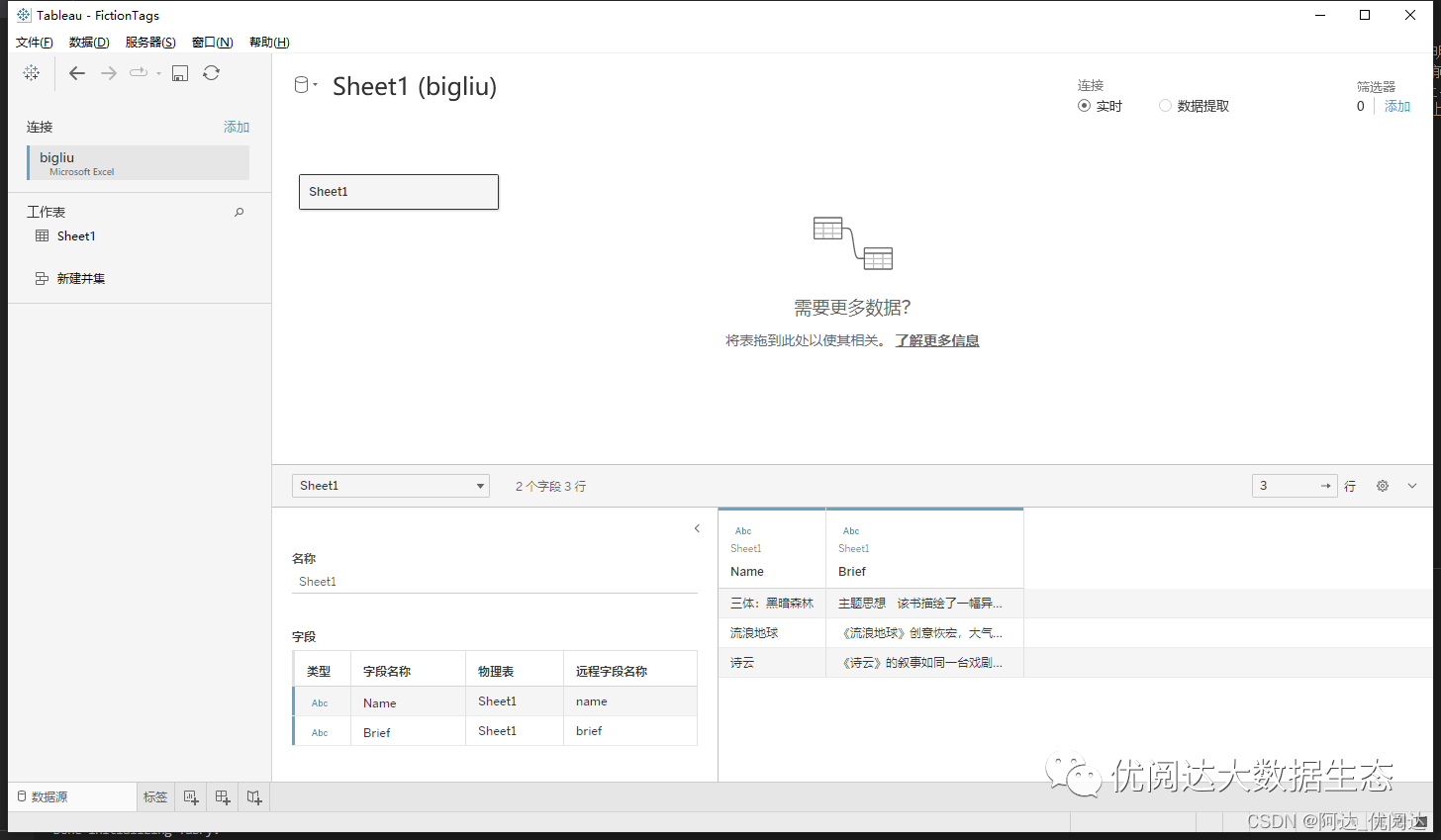Open the Sheet1 table selector dropdown
This screenshot has height=840, width=1441.
[x=391, y=486]
